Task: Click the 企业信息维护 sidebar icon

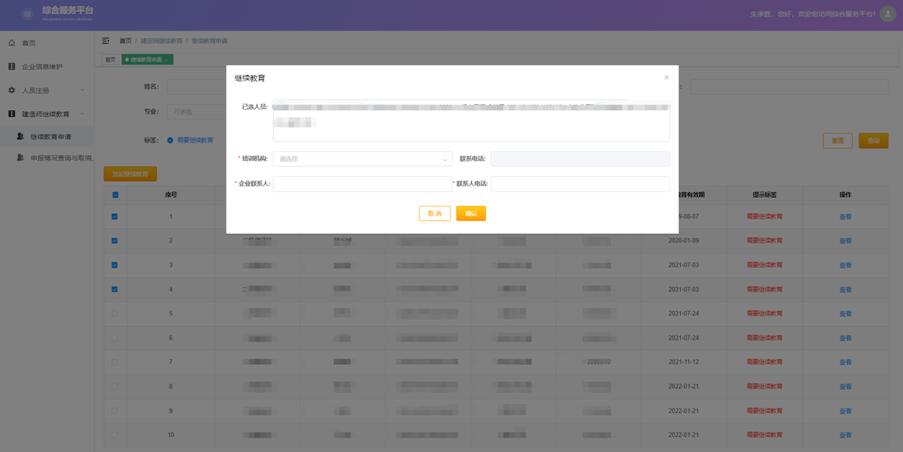Action: (x=12, y=67)
